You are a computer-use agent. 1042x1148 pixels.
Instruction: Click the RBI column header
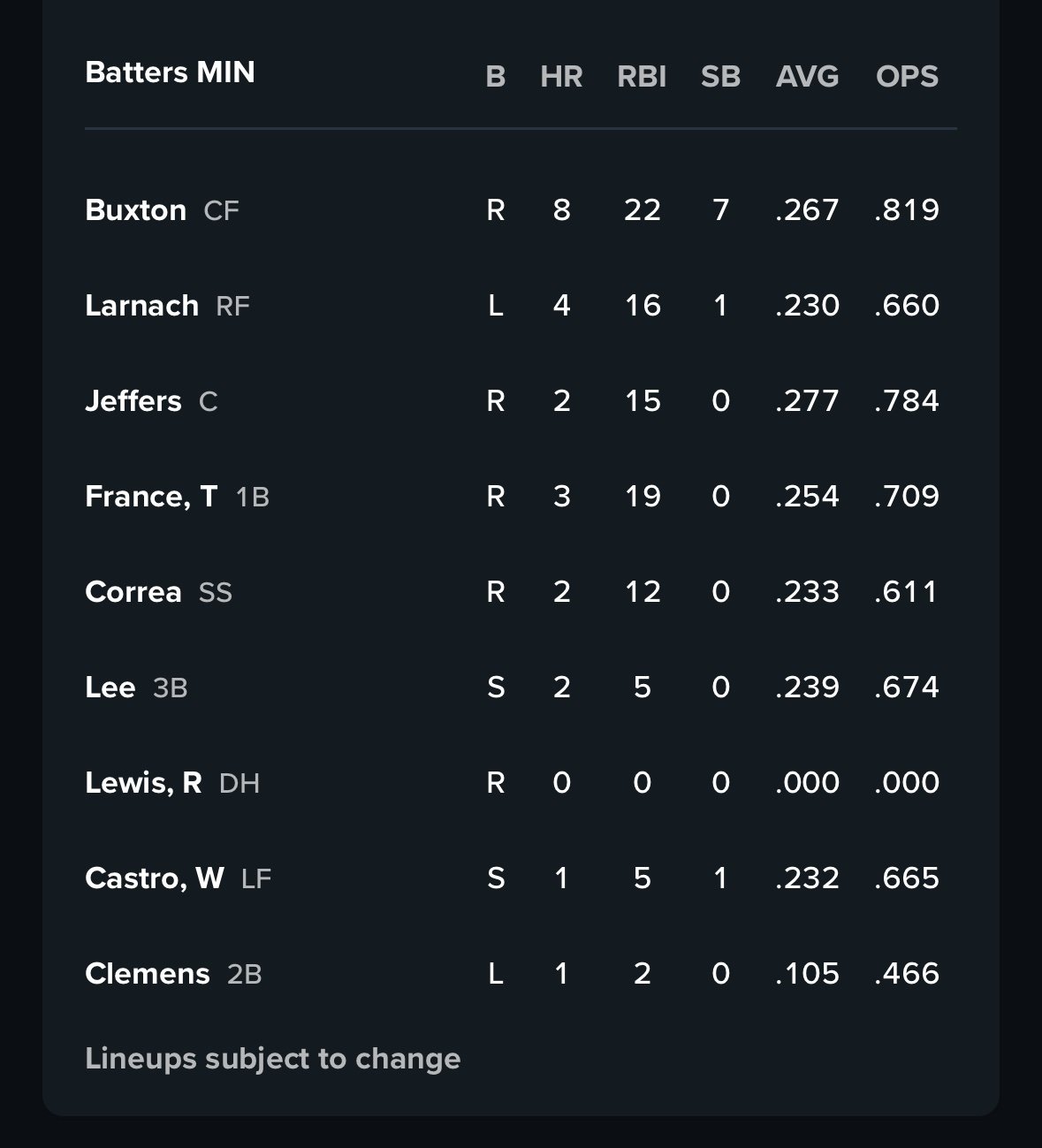coord(642,77)
